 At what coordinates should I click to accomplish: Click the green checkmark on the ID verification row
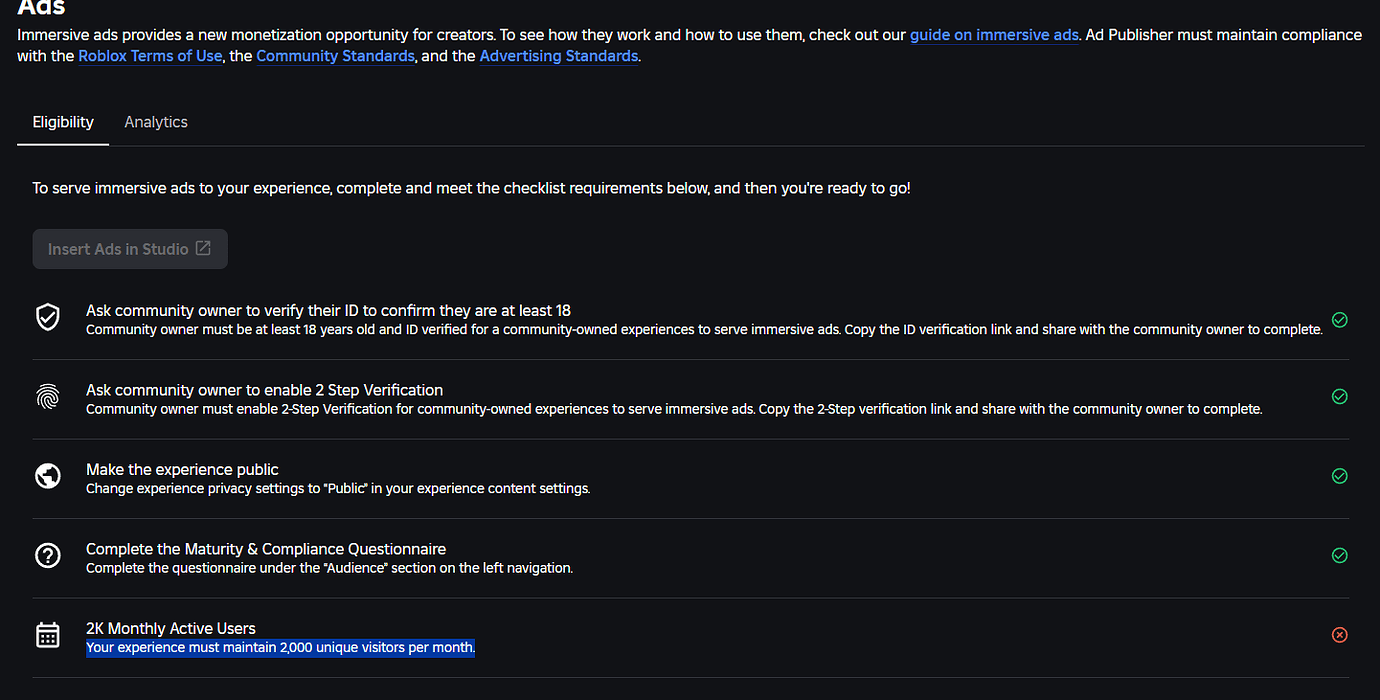click(x=1340, y=320)
